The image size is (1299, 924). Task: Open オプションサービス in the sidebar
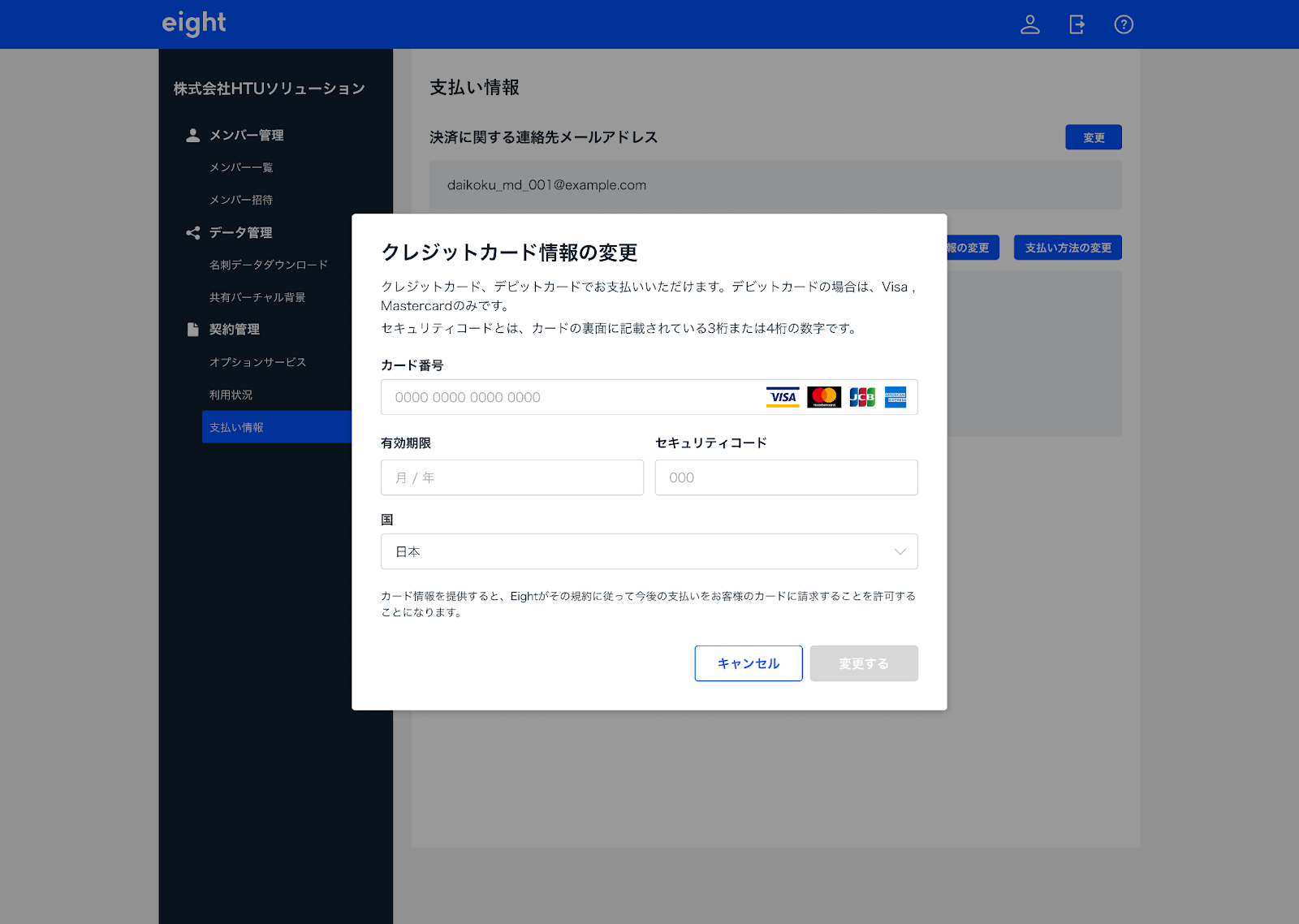(x=257, y=362)
